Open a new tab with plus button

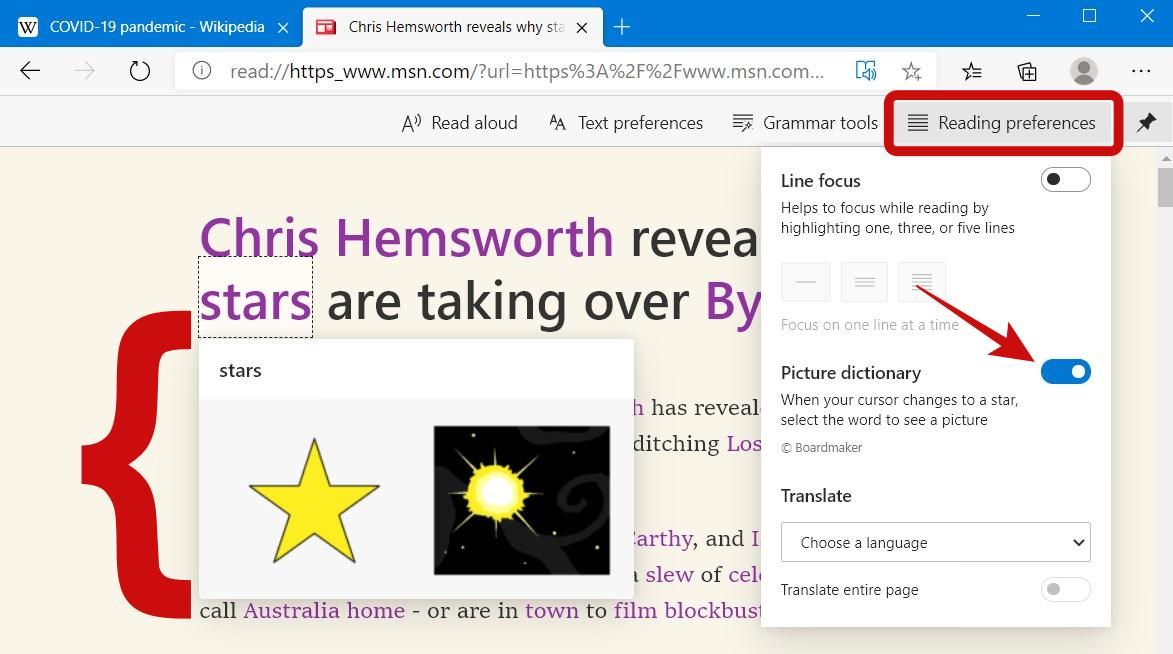(x=621, y=27)
